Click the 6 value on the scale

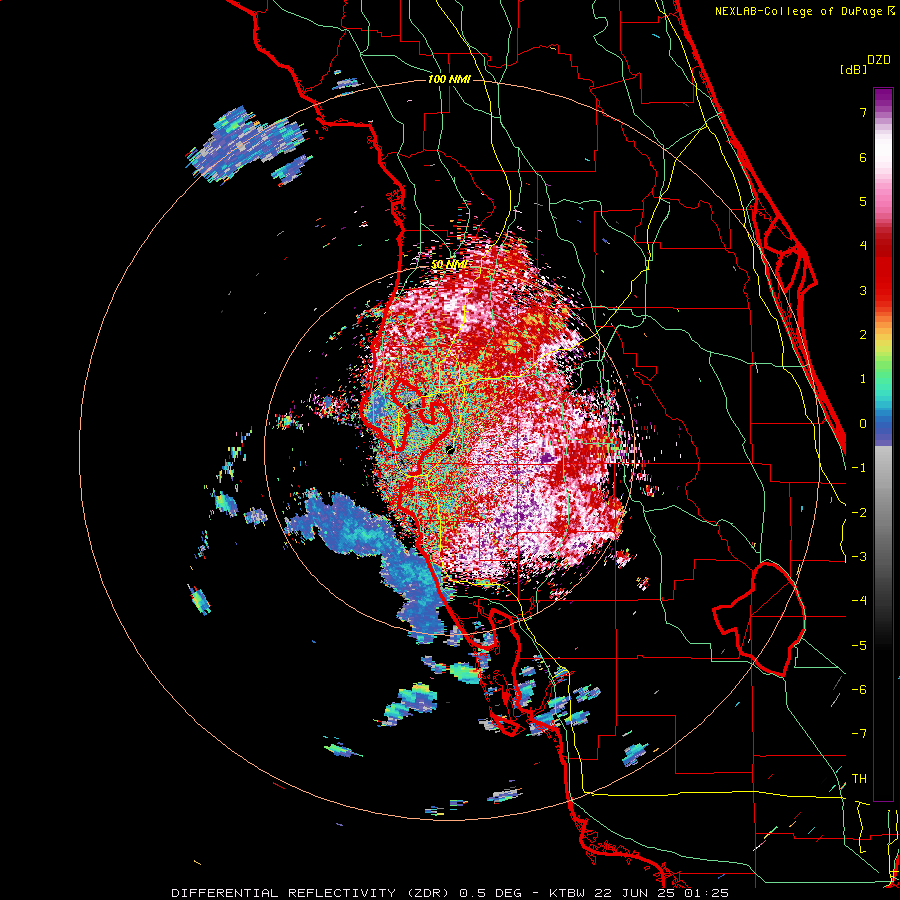(863, 157)
